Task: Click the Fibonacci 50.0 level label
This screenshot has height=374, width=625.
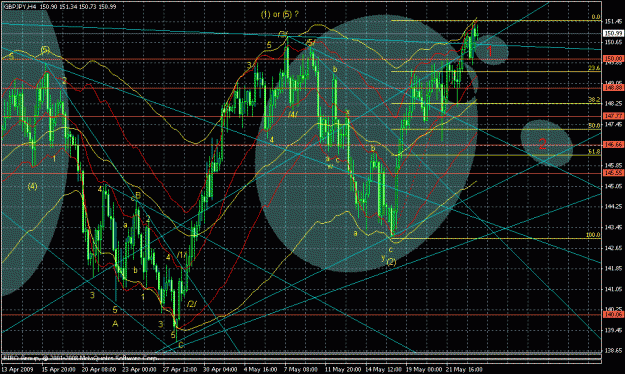Action: coord(594,126)
